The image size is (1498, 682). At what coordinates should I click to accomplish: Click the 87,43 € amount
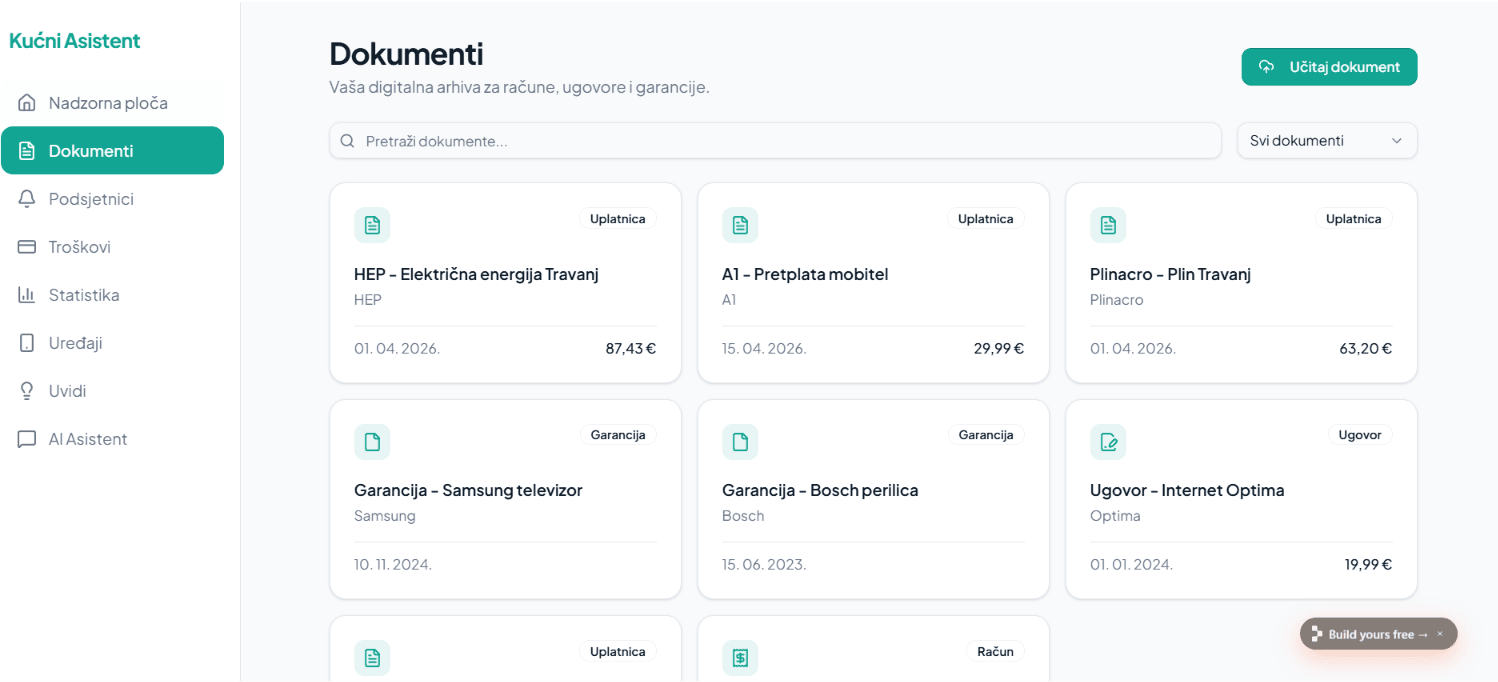[x=631, y=349]
